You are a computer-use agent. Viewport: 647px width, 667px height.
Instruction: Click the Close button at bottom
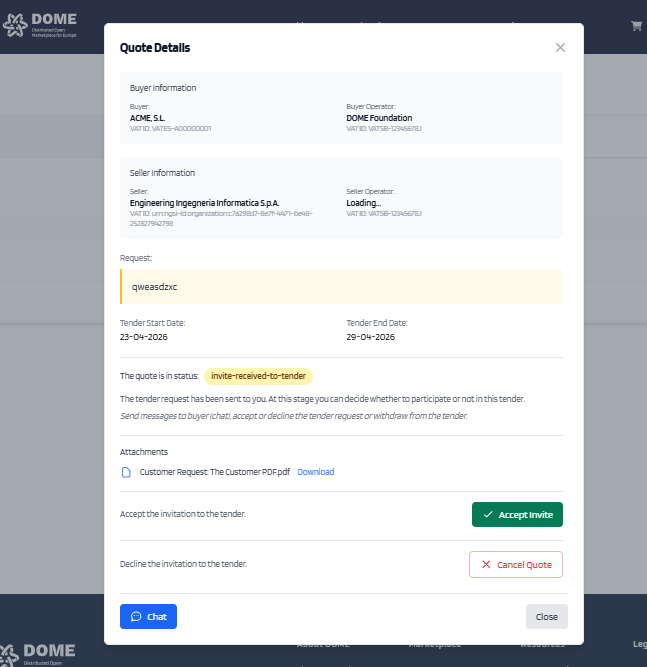(547, 616)
